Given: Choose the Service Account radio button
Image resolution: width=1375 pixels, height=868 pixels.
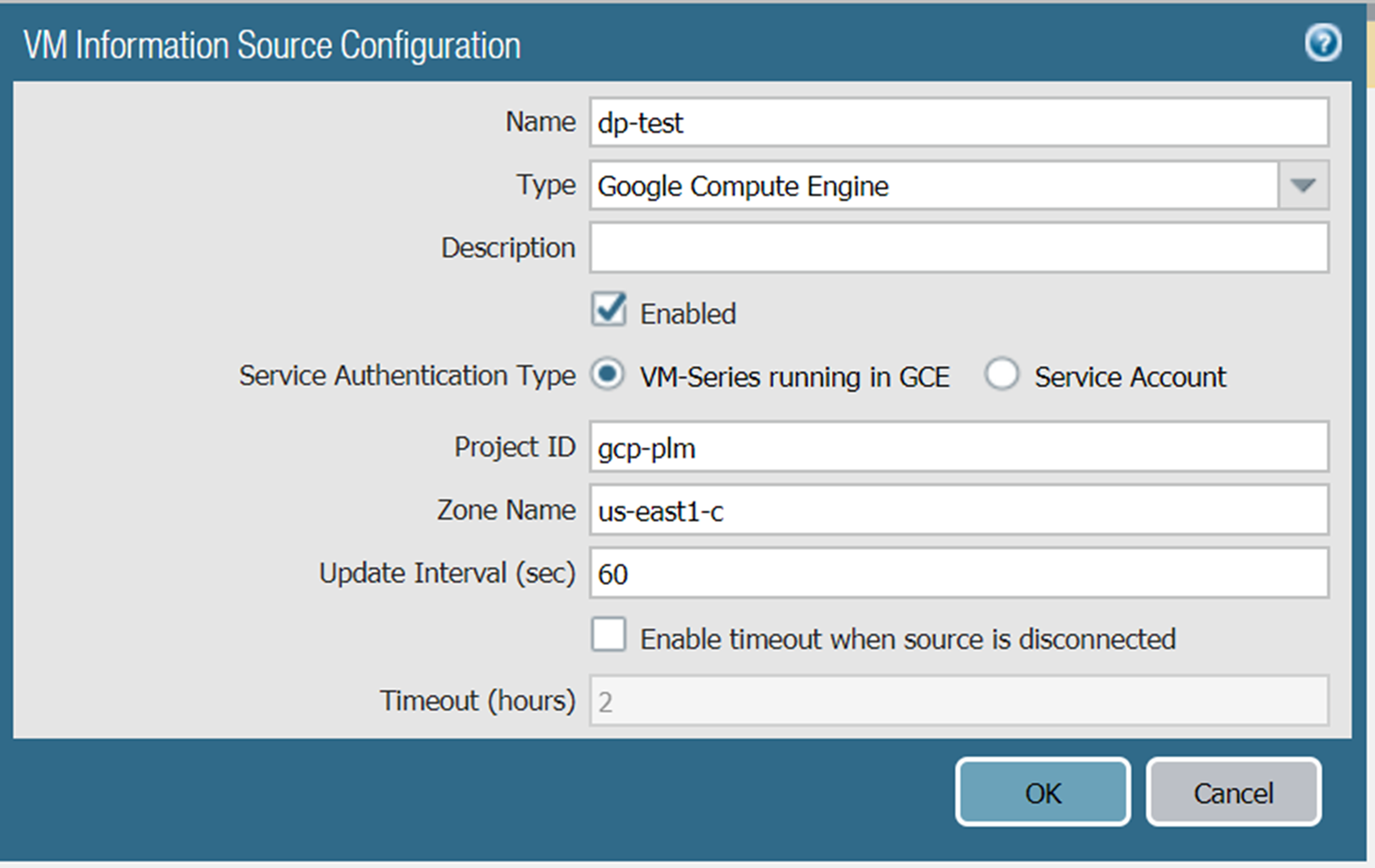Looking at the screenshot, I should coord(1002,376).
